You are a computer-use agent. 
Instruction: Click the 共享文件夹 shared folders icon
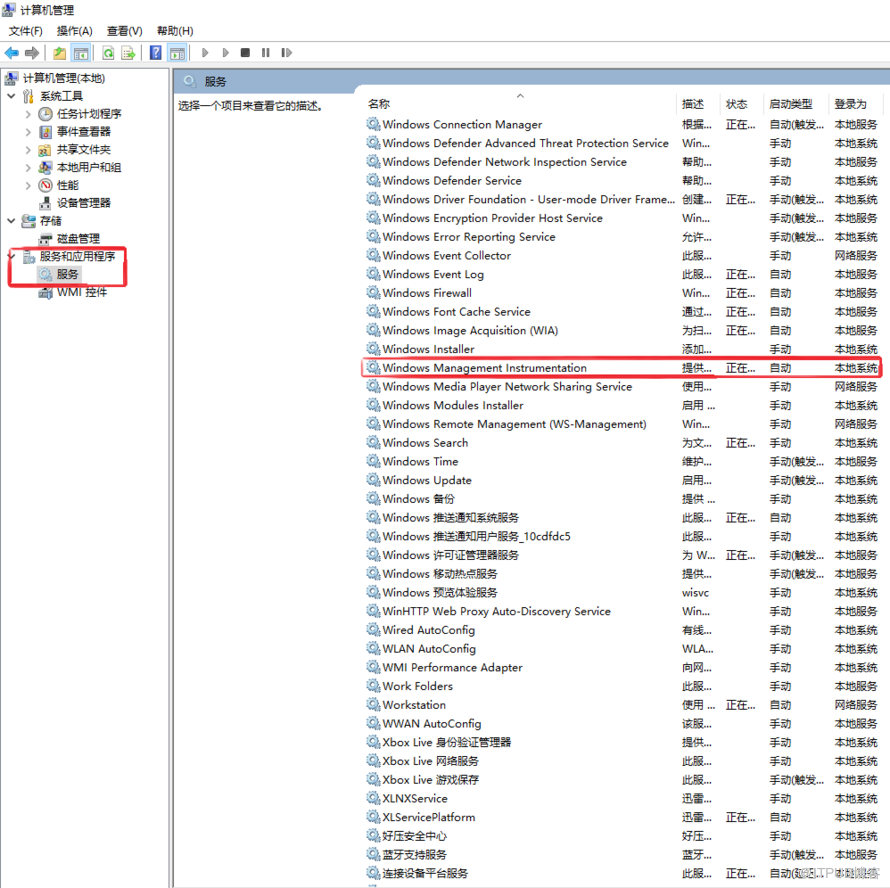click(x=45, y=149)
